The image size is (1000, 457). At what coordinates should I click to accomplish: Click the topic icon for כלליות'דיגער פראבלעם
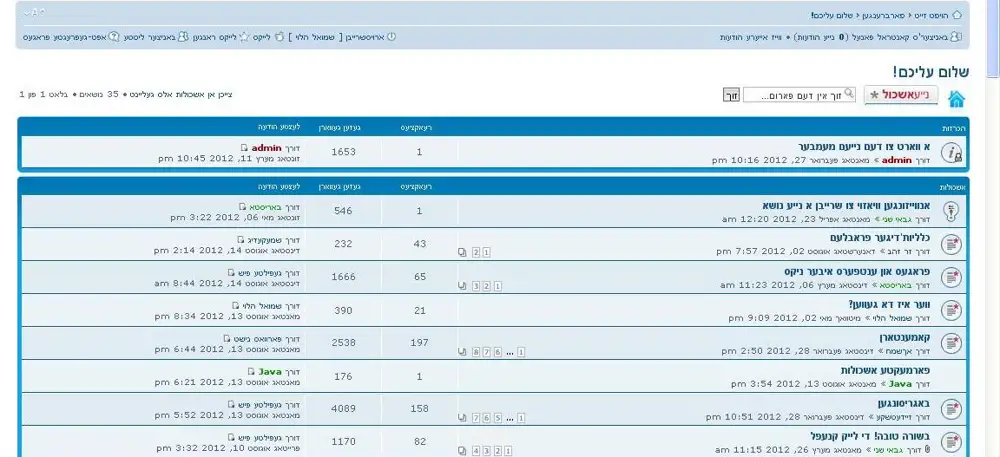pos(952,243)
